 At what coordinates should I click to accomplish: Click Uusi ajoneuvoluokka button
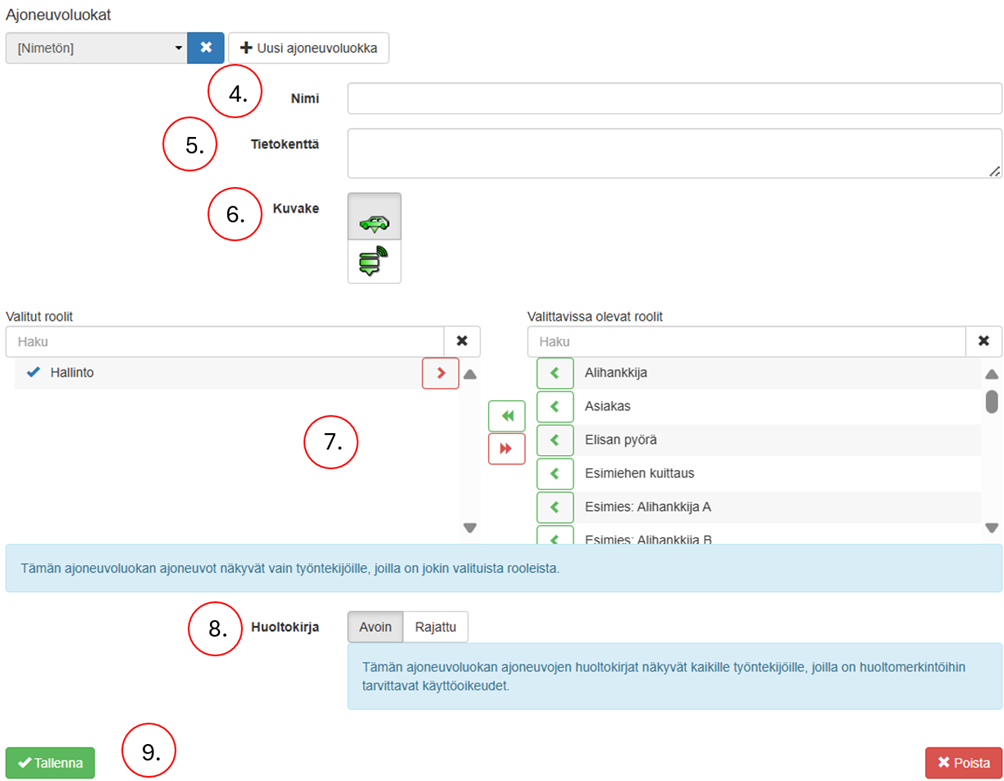point(308,47)
